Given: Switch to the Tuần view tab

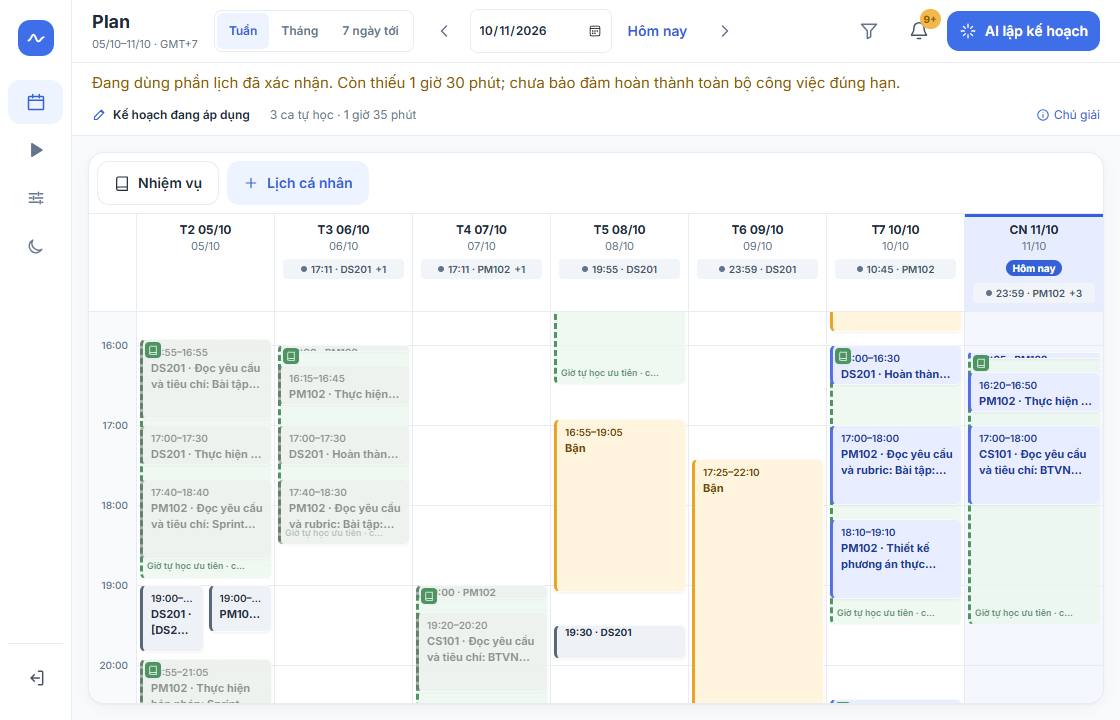Looking at the screenshot, I should coord(243,31).
